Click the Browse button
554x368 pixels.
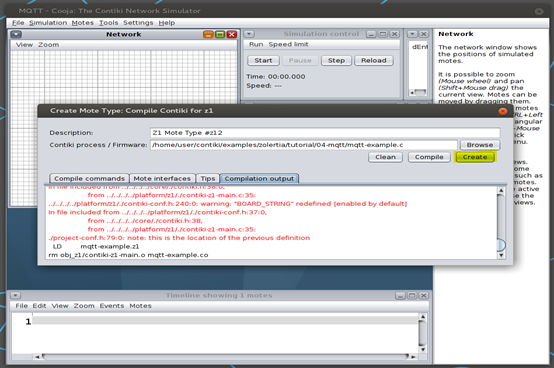(479, 145)
